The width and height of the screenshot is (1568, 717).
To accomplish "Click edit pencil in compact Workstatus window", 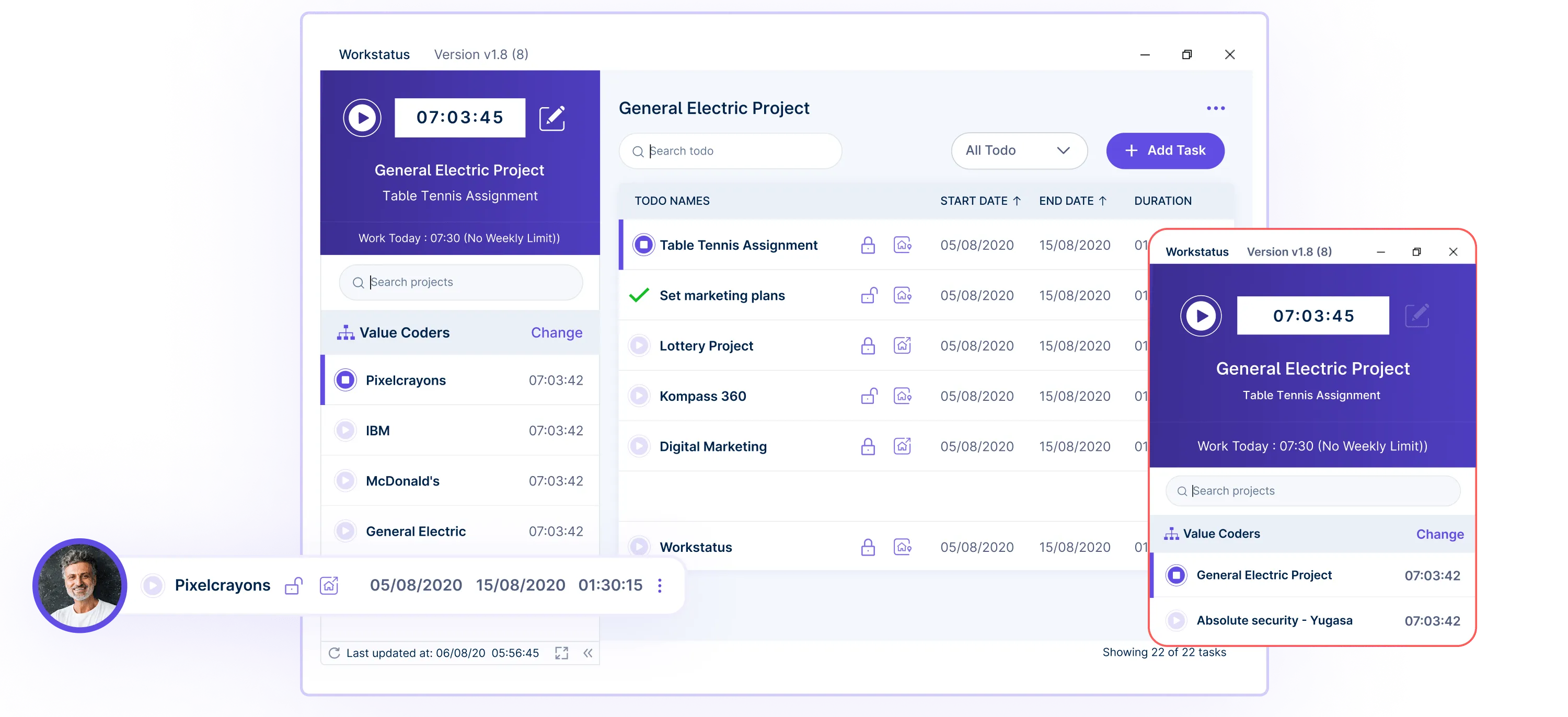I will pyautogui.click(x=1417, y=315).
